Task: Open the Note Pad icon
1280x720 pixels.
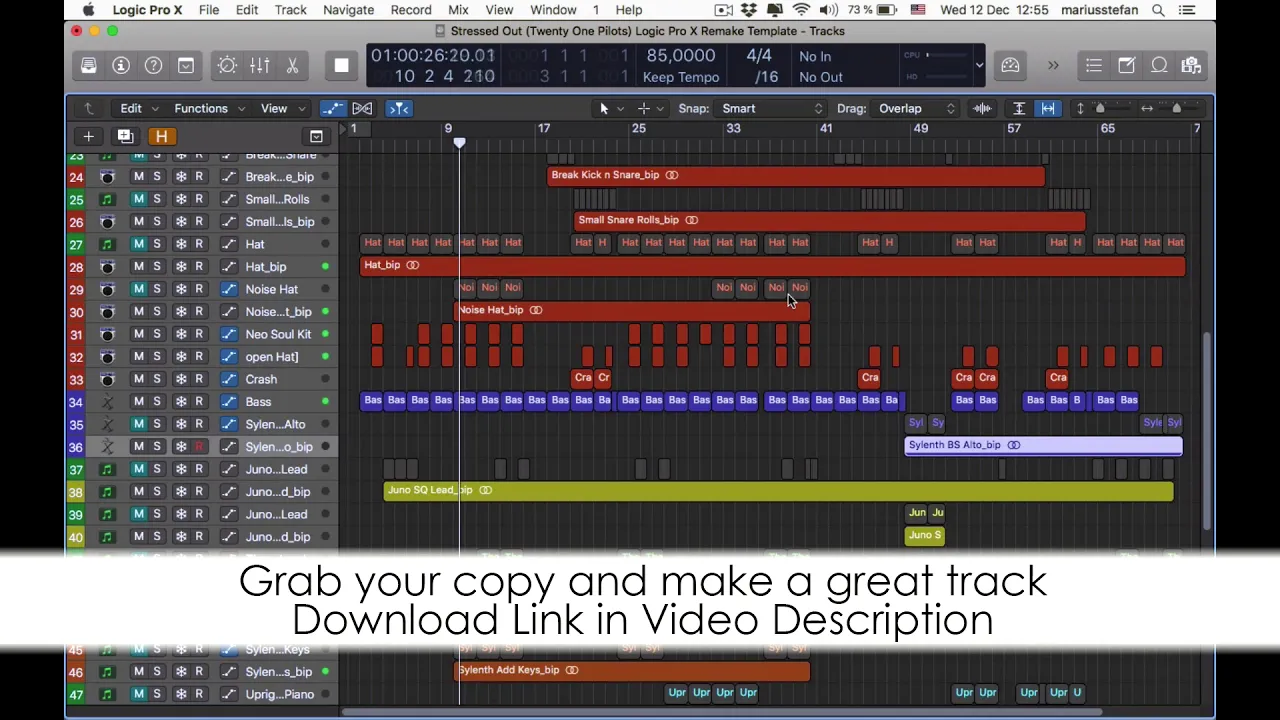Action: (x=1126, y=66)
